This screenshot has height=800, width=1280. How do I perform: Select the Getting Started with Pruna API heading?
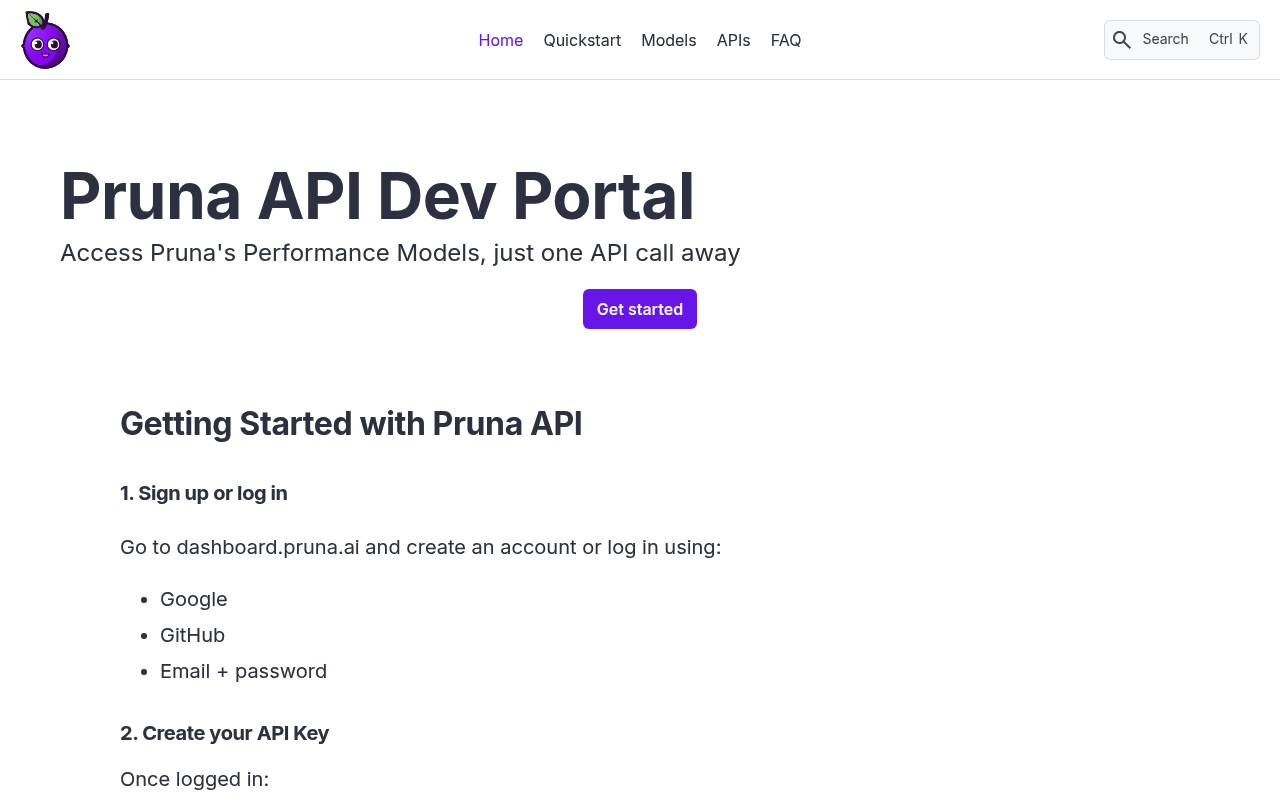(x=351, y=424)
